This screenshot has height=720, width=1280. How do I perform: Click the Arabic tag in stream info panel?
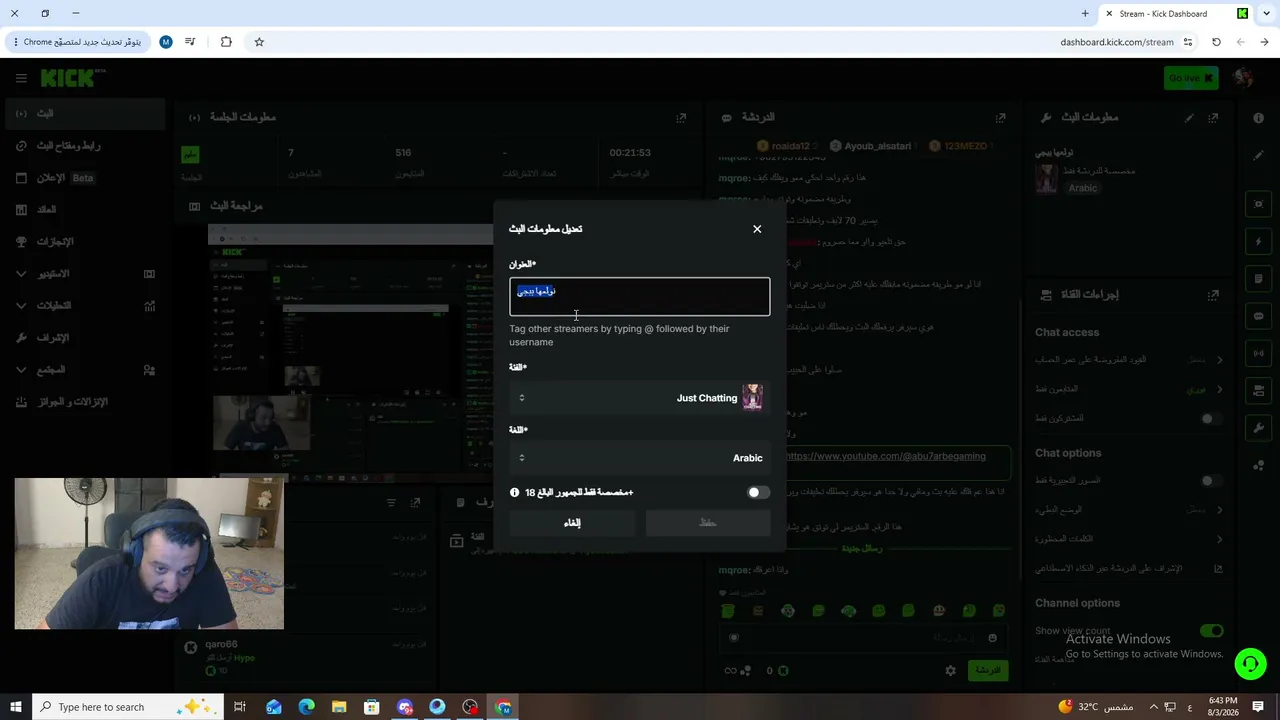(x=1083, y=188)
